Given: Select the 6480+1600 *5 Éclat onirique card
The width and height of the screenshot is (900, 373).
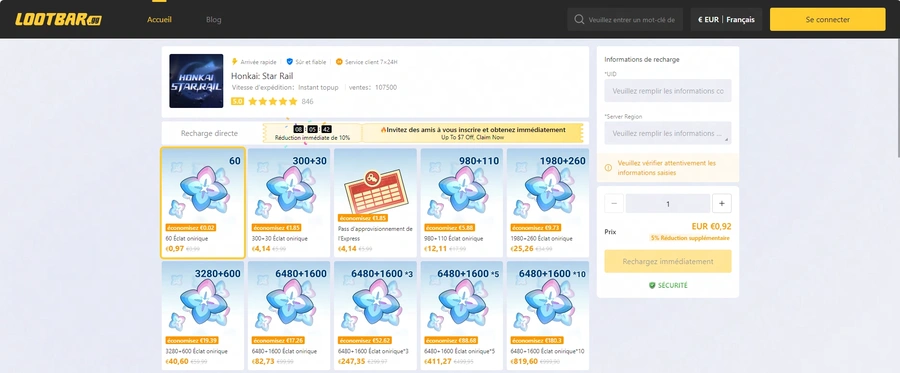Looking at the screenshot, I should click(461, 316).
